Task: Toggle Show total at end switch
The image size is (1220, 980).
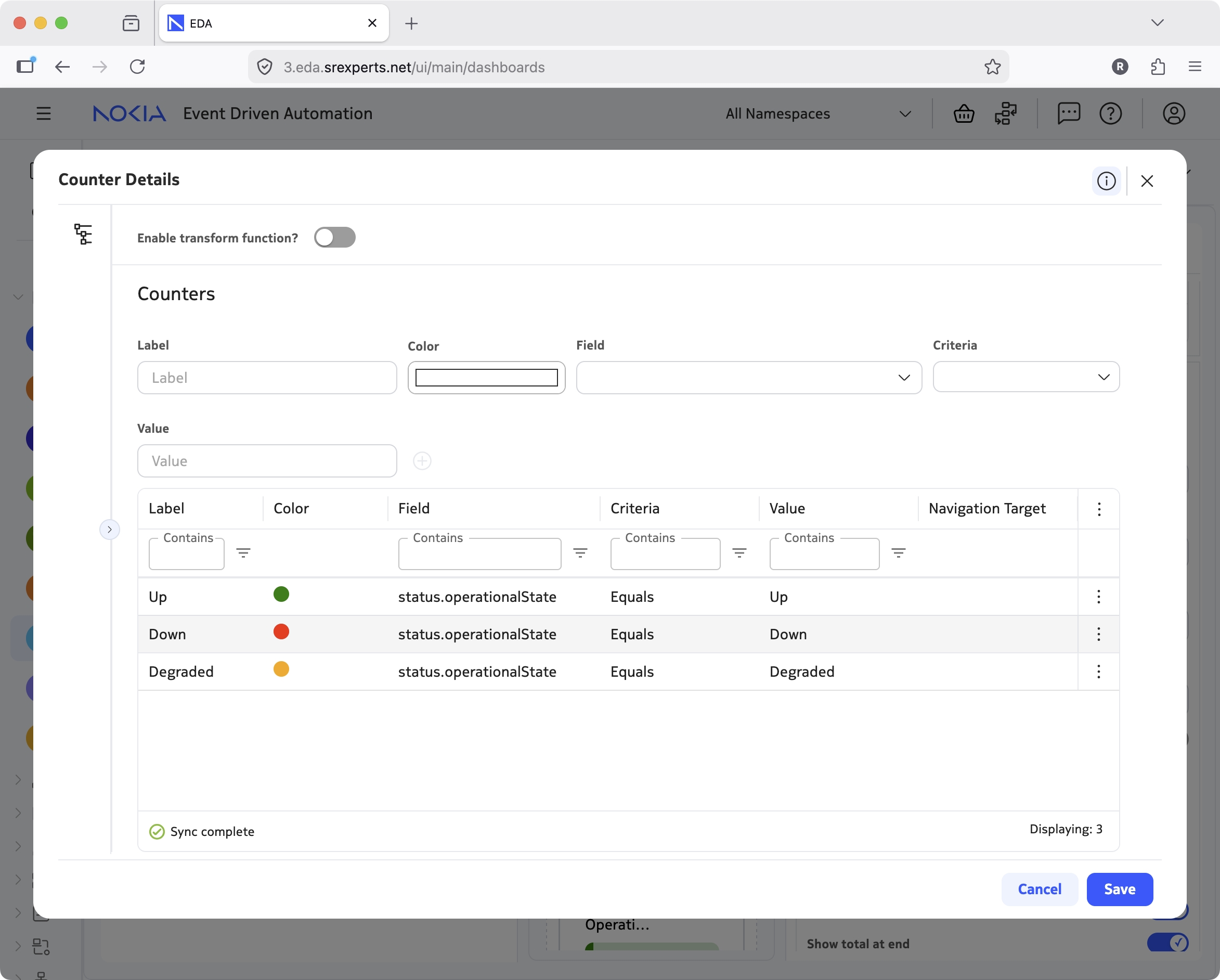Action: click(x=1167, y=943)
